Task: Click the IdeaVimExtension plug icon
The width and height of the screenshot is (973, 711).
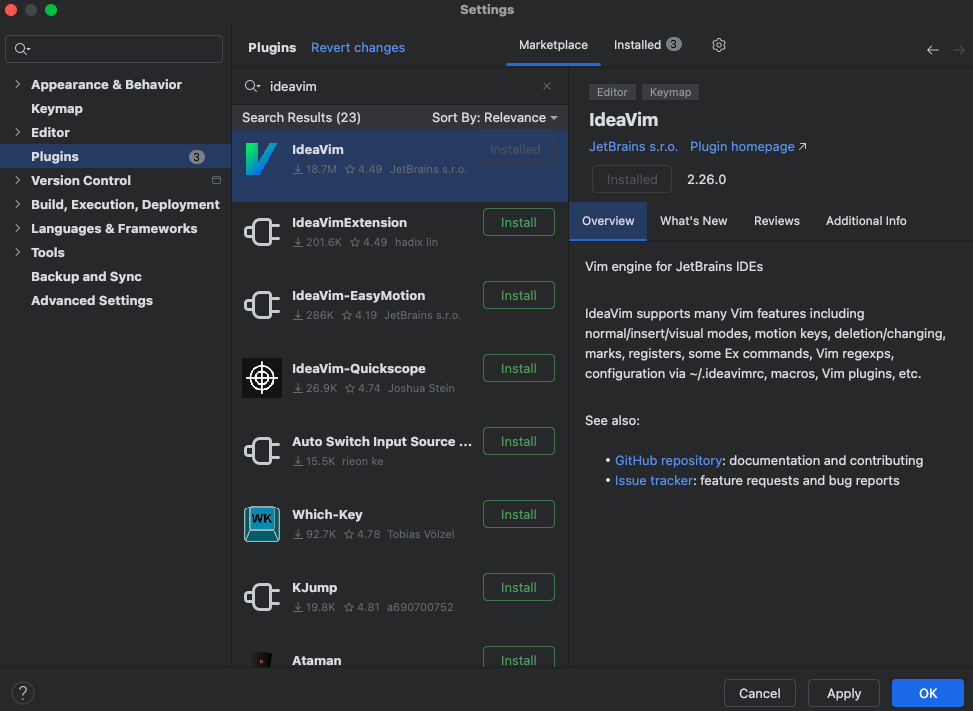Action: tap(261, 232)
